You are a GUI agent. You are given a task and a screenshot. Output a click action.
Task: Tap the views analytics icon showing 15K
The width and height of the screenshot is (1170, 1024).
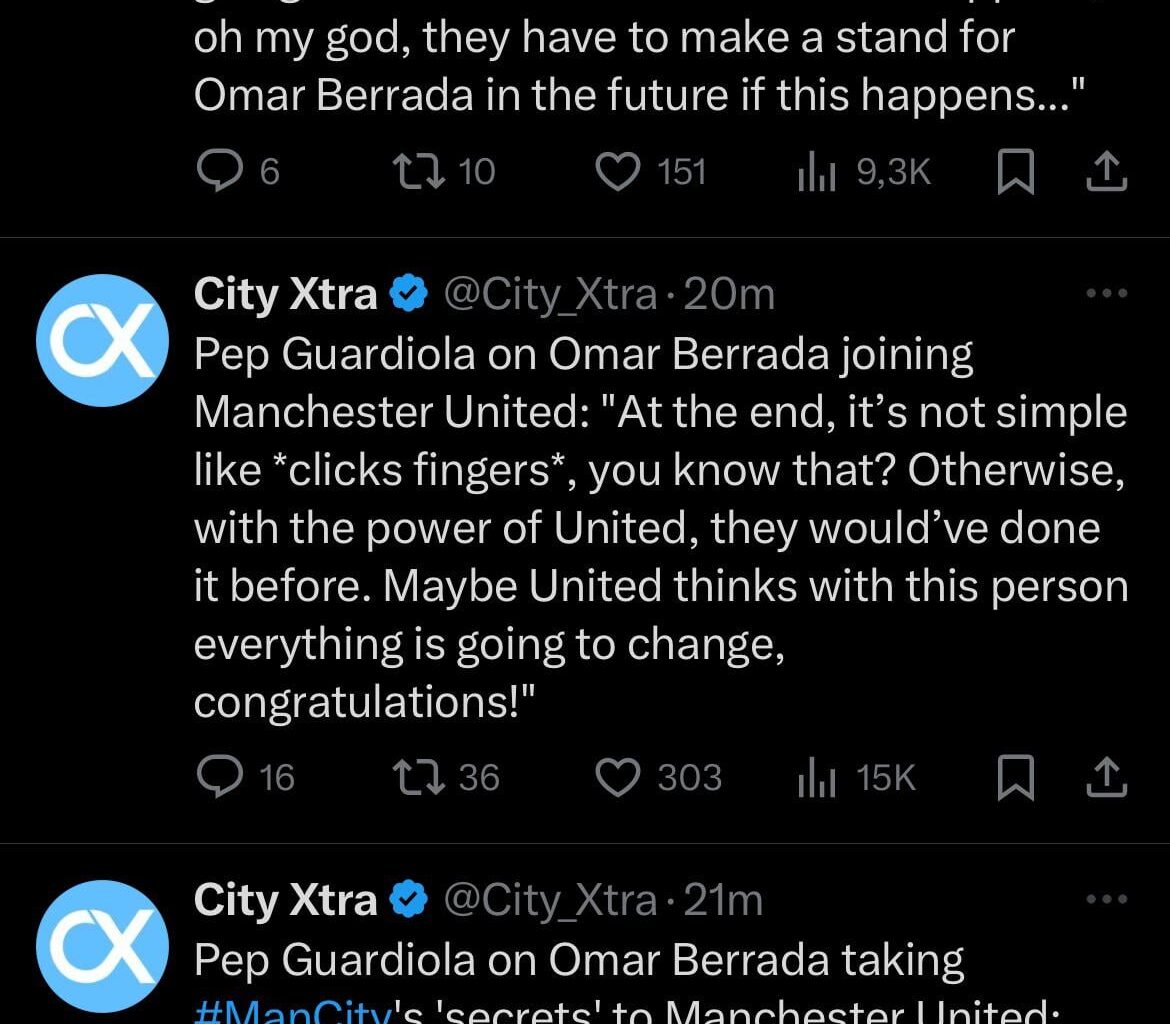coord(815,777)
